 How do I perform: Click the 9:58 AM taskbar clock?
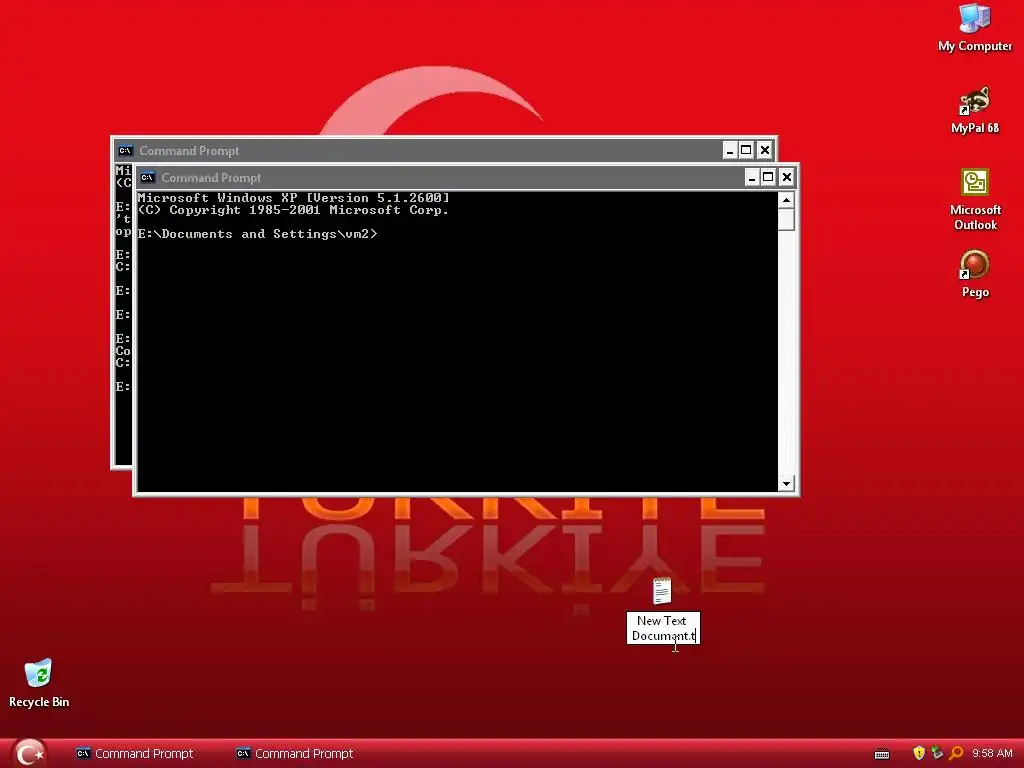[x=992, y=753]
